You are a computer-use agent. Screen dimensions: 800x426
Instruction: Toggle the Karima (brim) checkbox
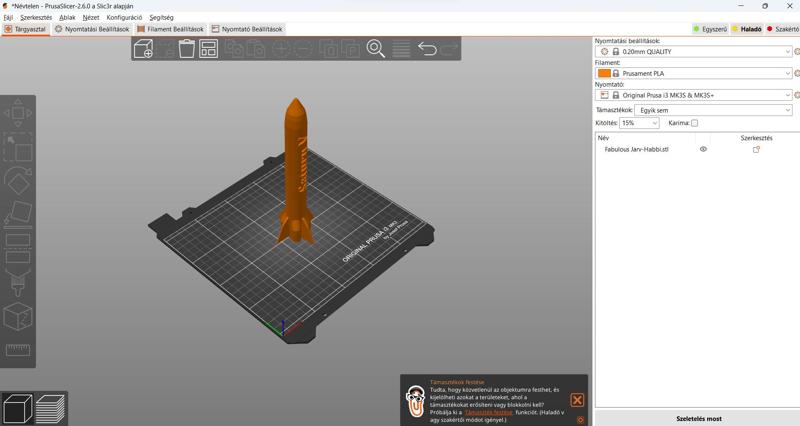coord(694,123)
